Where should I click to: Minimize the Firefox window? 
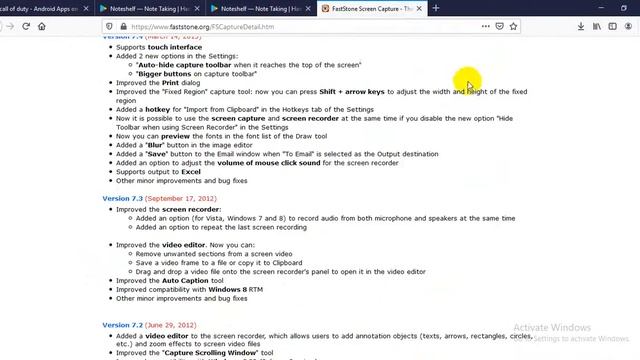point(601,8)
